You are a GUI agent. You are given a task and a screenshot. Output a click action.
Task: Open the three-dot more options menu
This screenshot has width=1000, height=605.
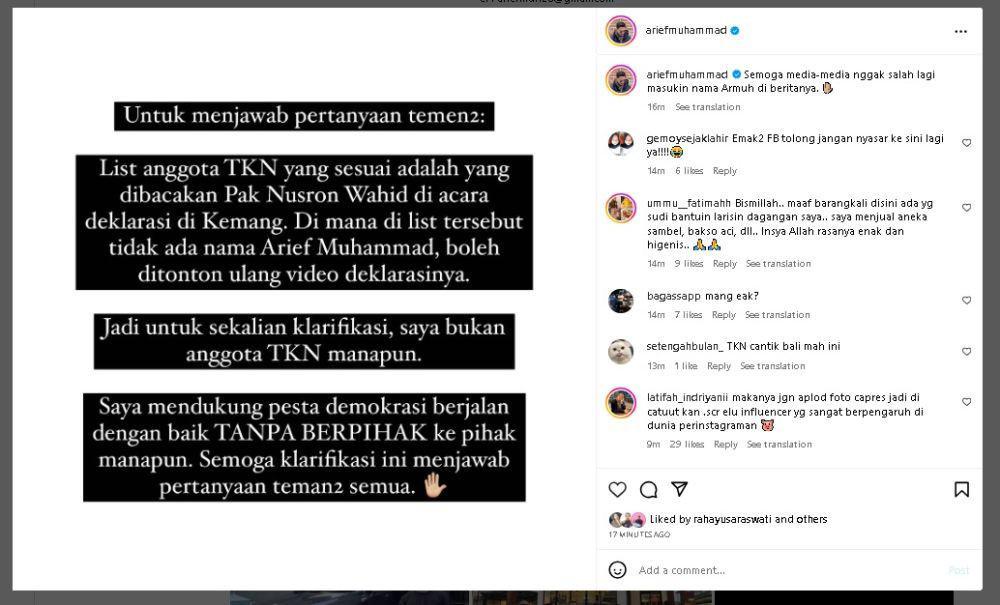click(961, 31)
